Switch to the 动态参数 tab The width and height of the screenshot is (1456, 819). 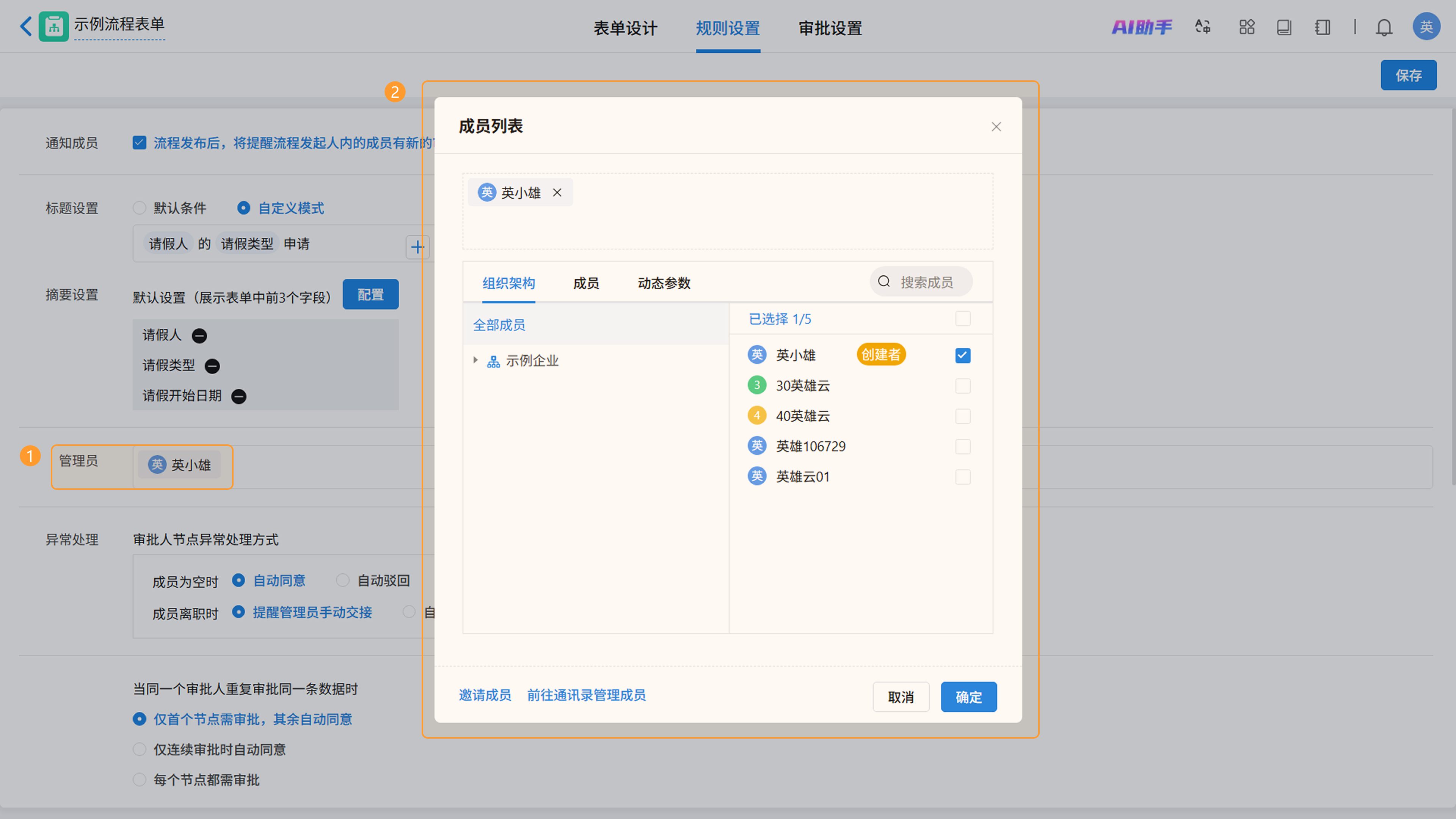664,283
